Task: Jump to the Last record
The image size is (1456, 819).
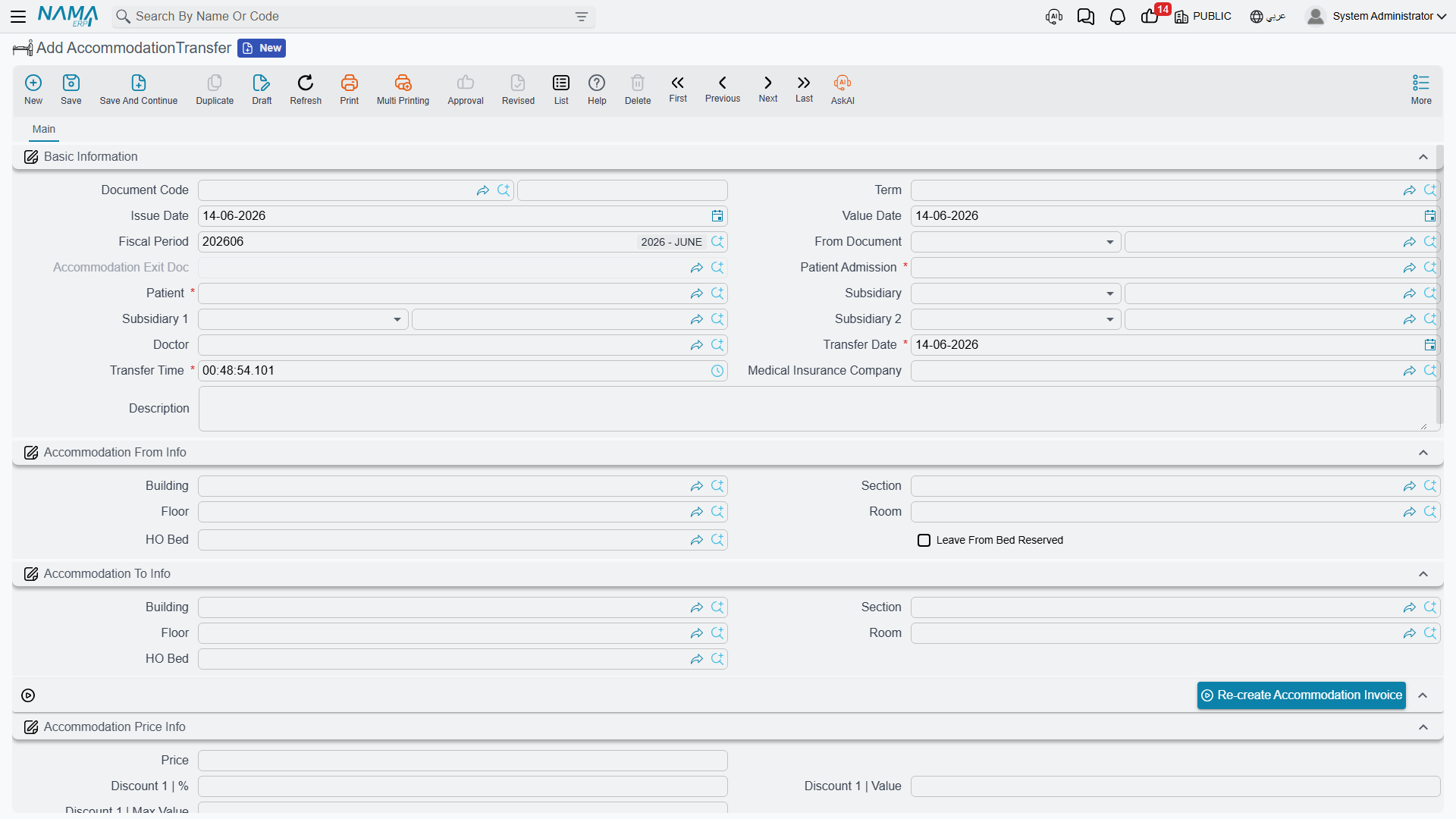Action: 804,89
